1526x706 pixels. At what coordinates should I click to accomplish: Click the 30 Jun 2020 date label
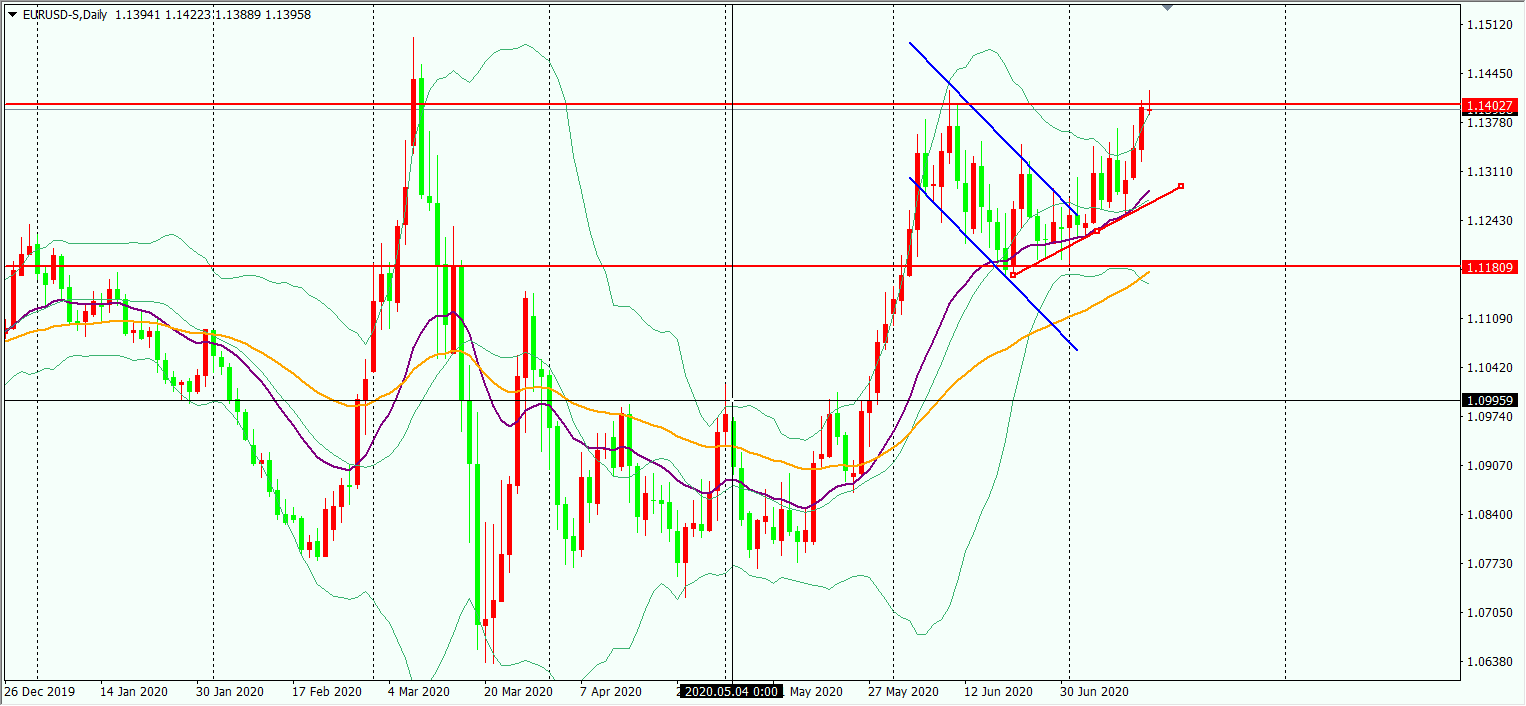tap(1094, 692)
